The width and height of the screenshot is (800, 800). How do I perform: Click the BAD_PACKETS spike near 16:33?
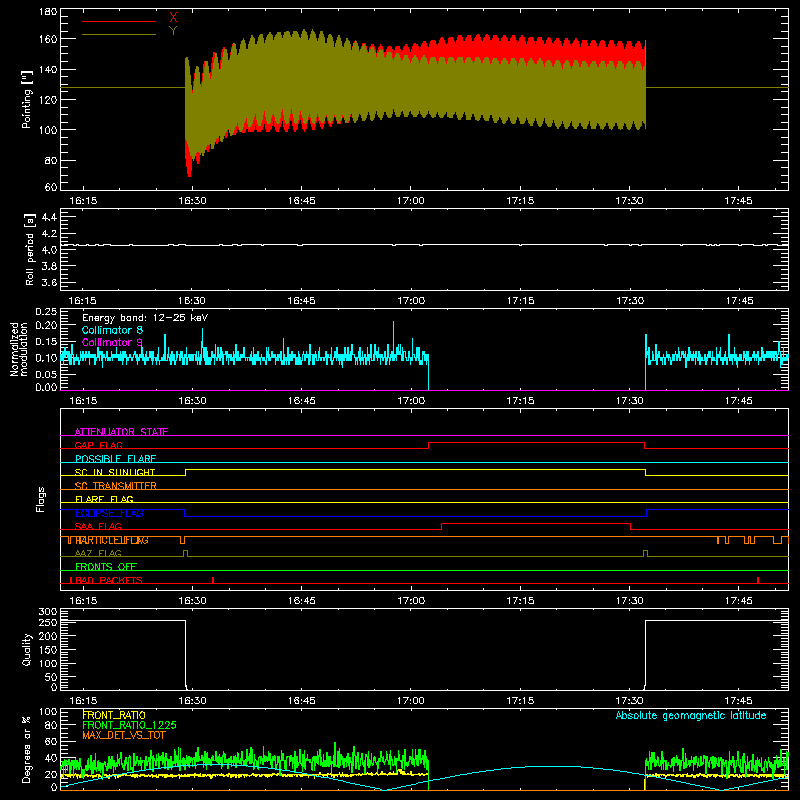pyautogui.click(x=213, y=580)
